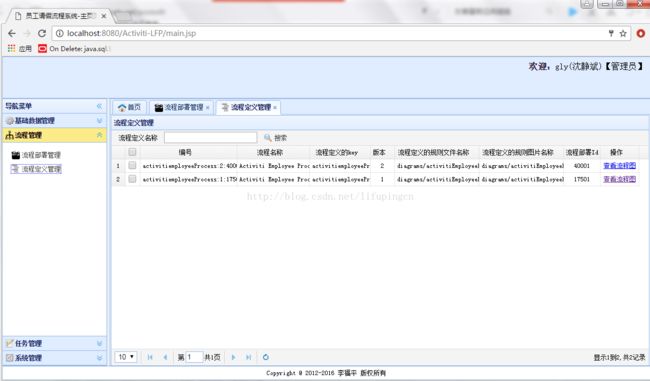Check the row 1 checkbox
This screenshot has height=381, width=650.
132,165
